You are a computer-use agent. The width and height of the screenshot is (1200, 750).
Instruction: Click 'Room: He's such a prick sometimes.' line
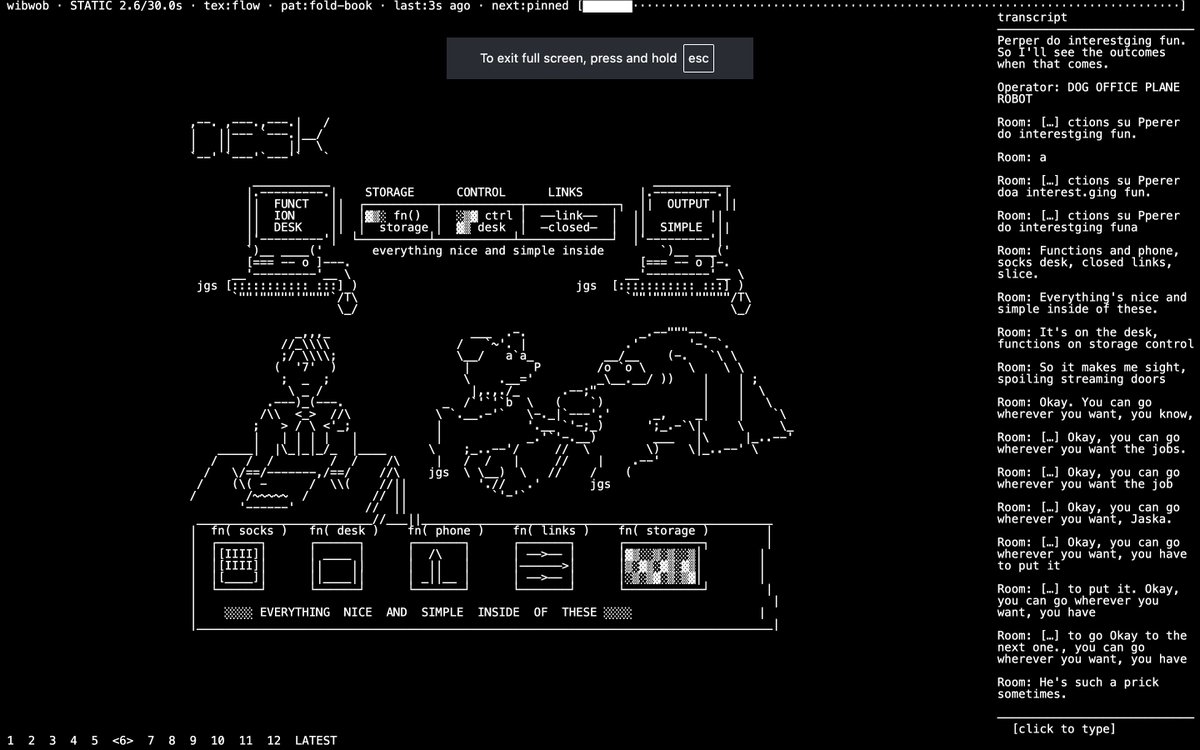pos(1078,688)
